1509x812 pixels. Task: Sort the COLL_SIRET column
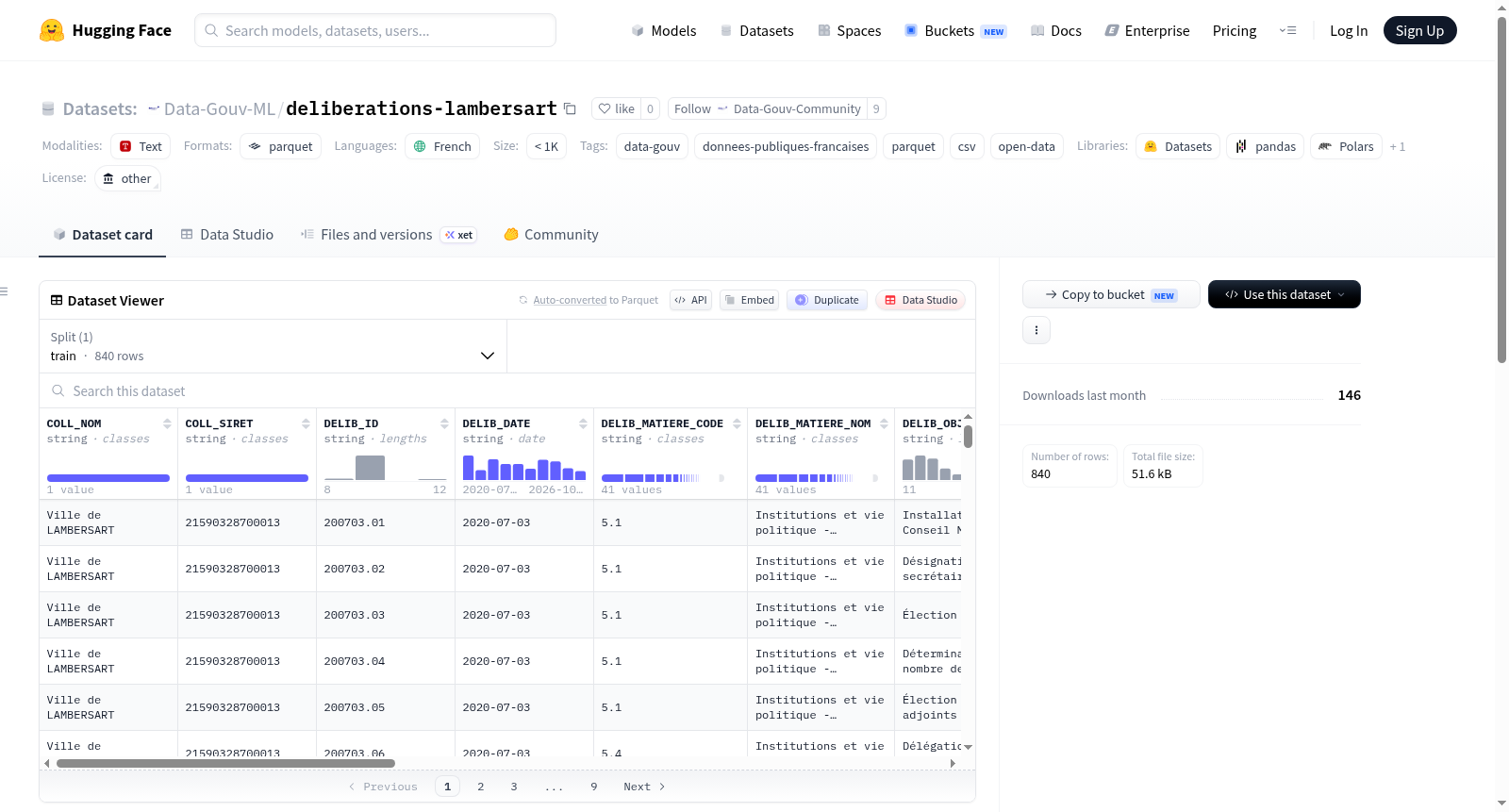coord(306,423)
